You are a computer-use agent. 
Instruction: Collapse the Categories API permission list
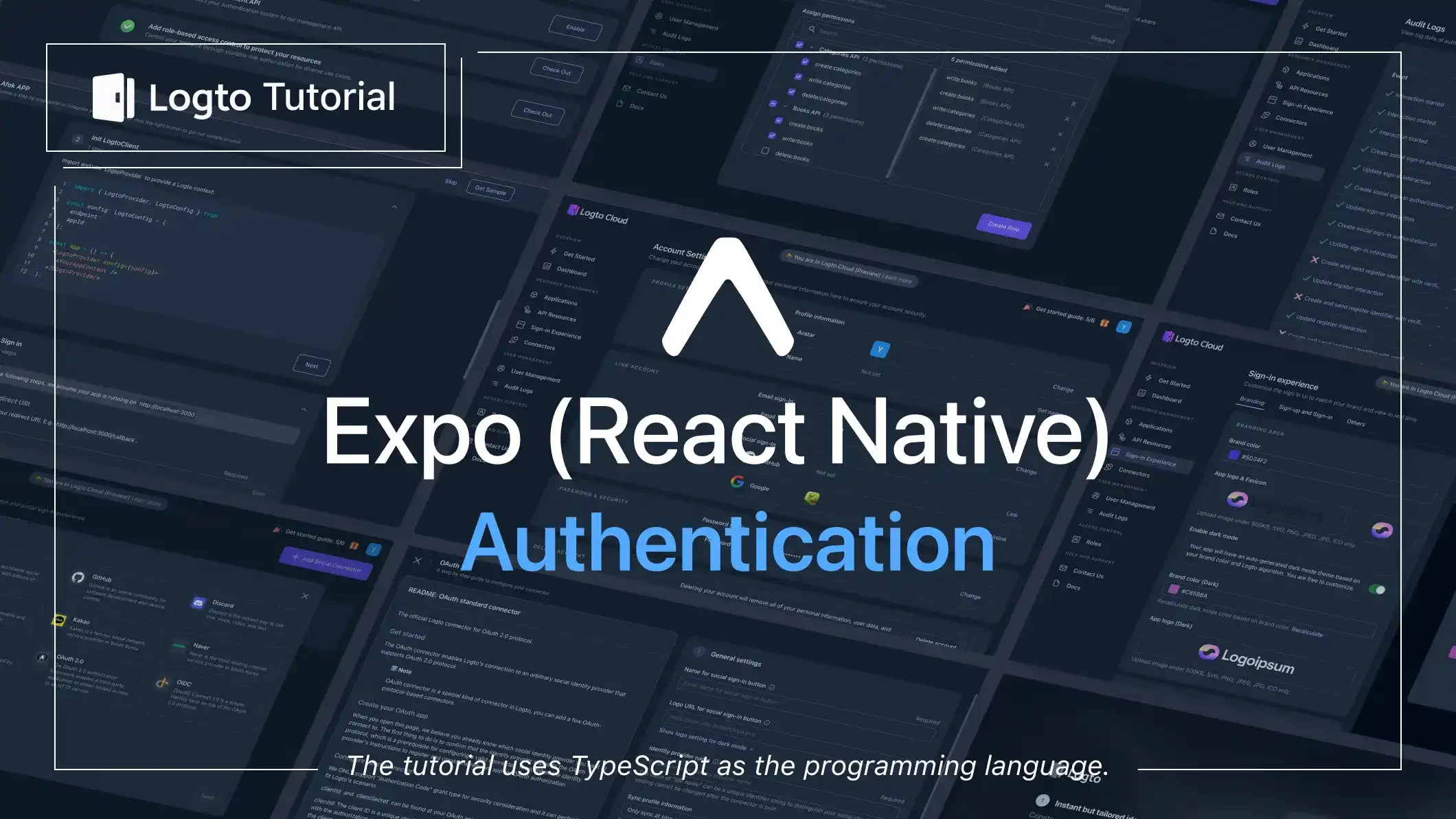812,47
